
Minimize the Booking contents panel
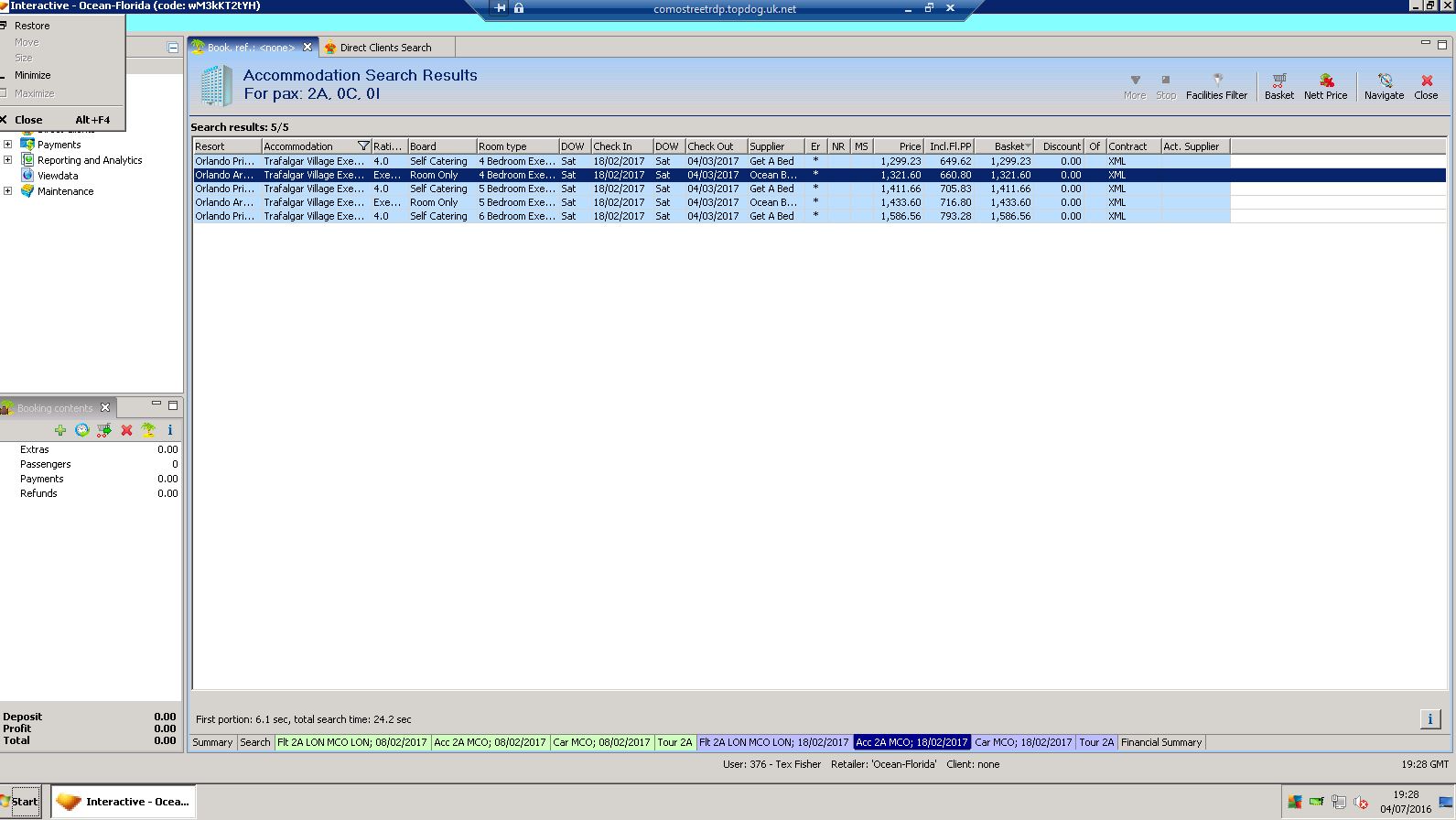(156, 404)
